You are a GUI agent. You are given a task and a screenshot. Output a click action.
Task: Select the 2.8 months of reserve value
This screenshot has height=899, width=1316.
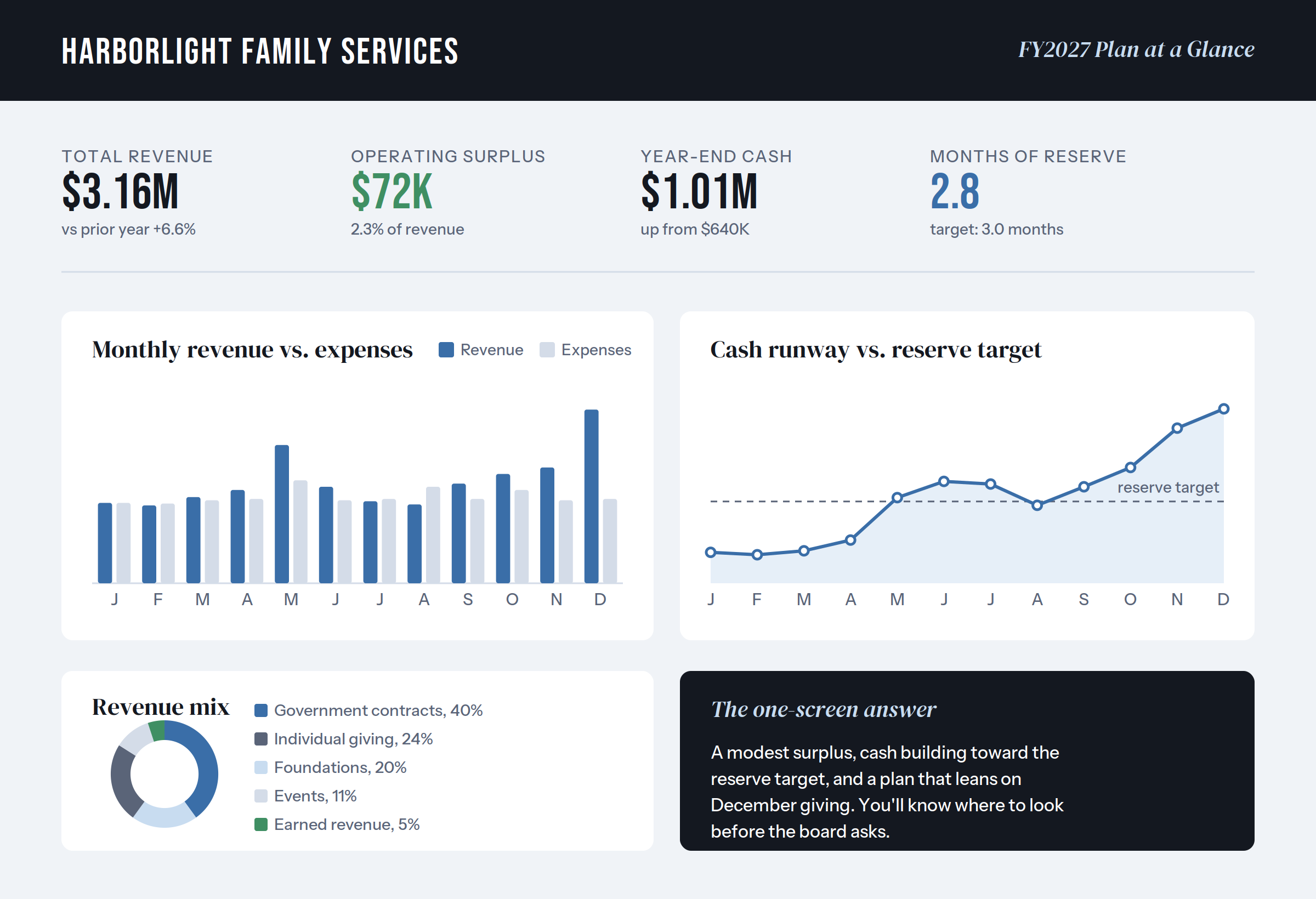click(x=955, y=191)
